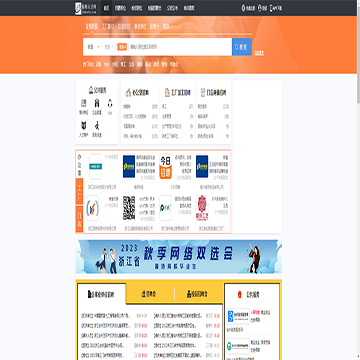The width and height of the screenshot is (360, 360).
Task: Open the blue and orange circular company logo
Action: point(92,208)
